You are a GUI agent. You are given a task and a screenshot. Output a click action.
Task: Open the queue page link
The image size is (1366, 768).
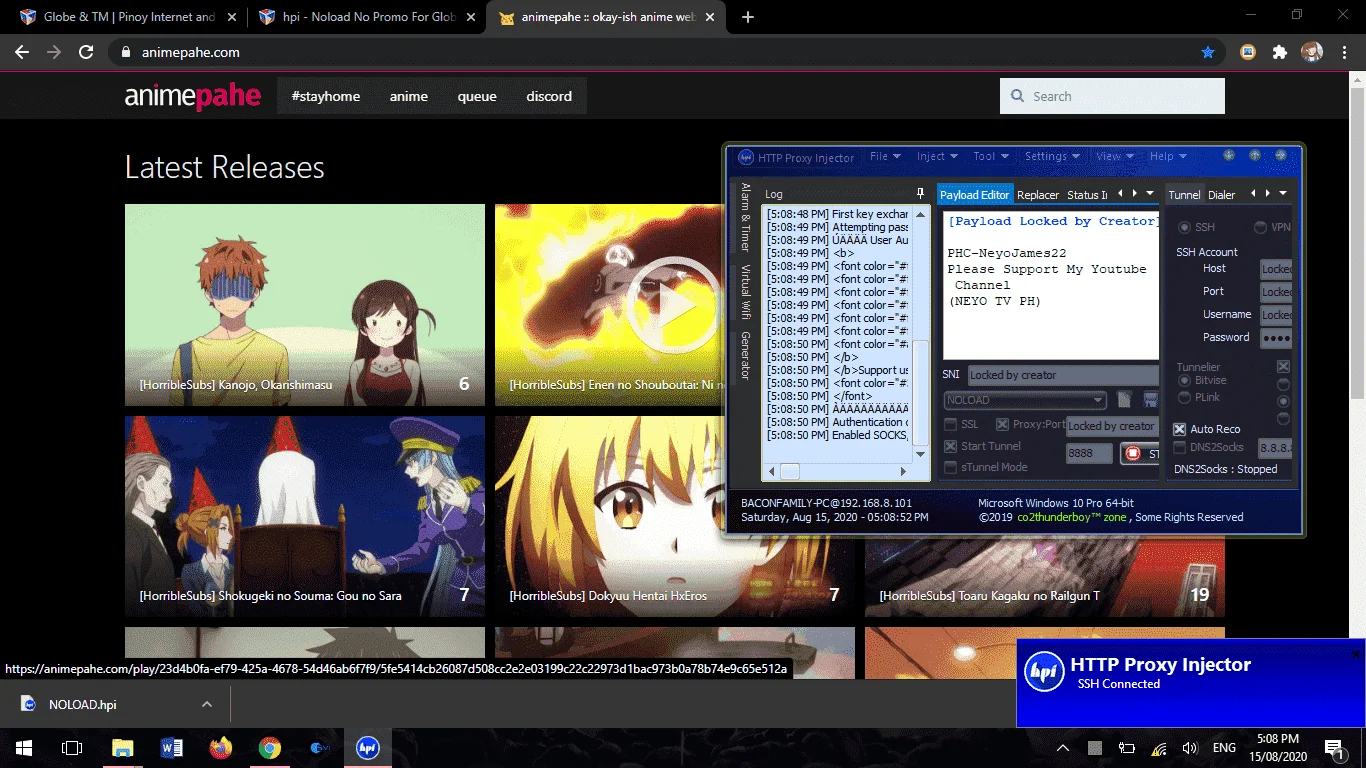pos(477,96)
